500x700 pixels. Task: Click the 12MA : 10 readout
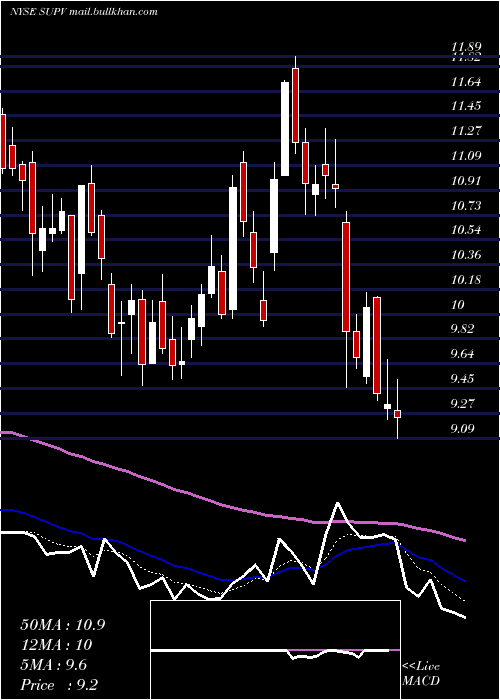click(x=56, y=645)
